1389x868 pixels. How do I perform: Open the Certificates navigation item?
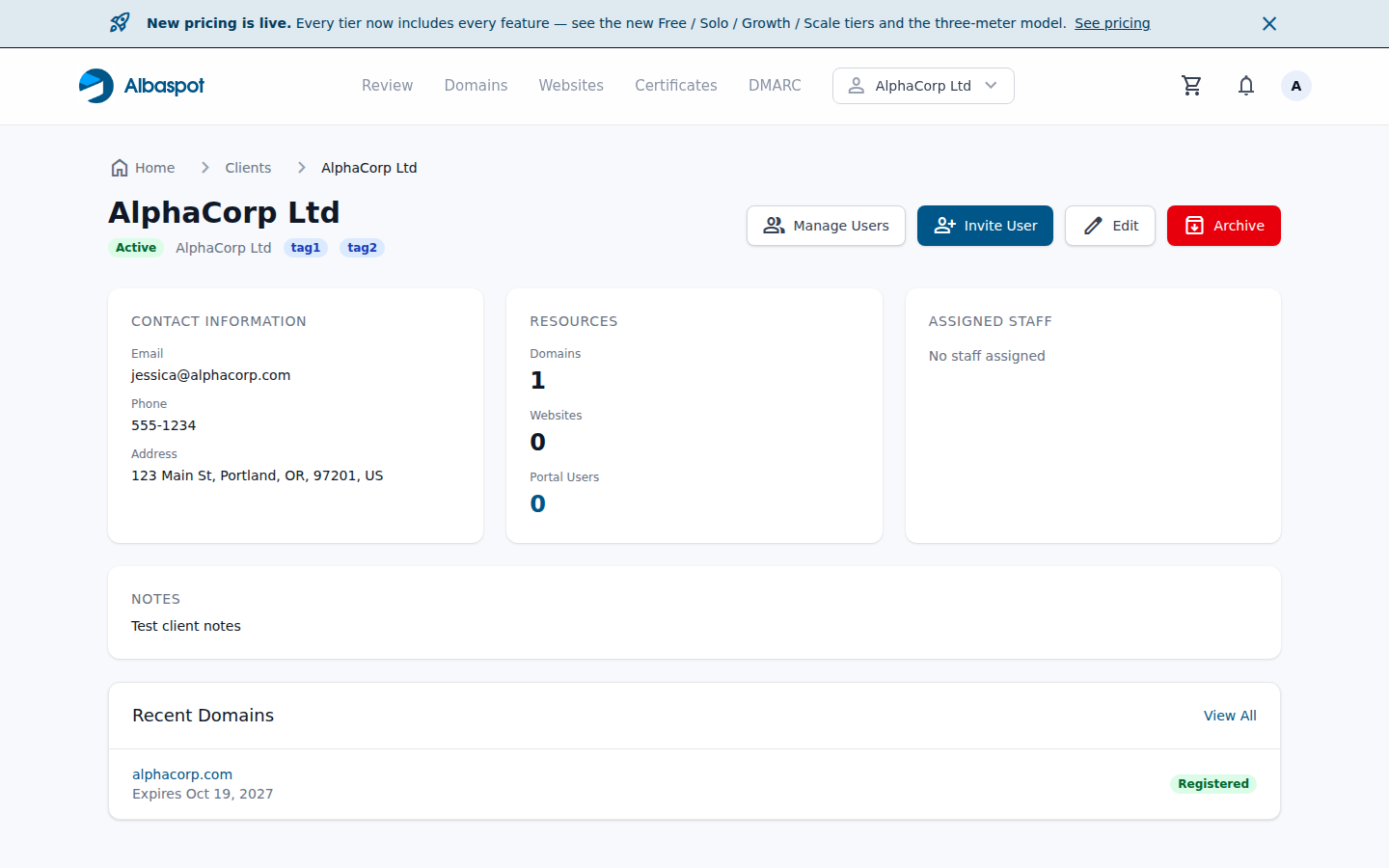pyautogui.click(x=676, y=86)
